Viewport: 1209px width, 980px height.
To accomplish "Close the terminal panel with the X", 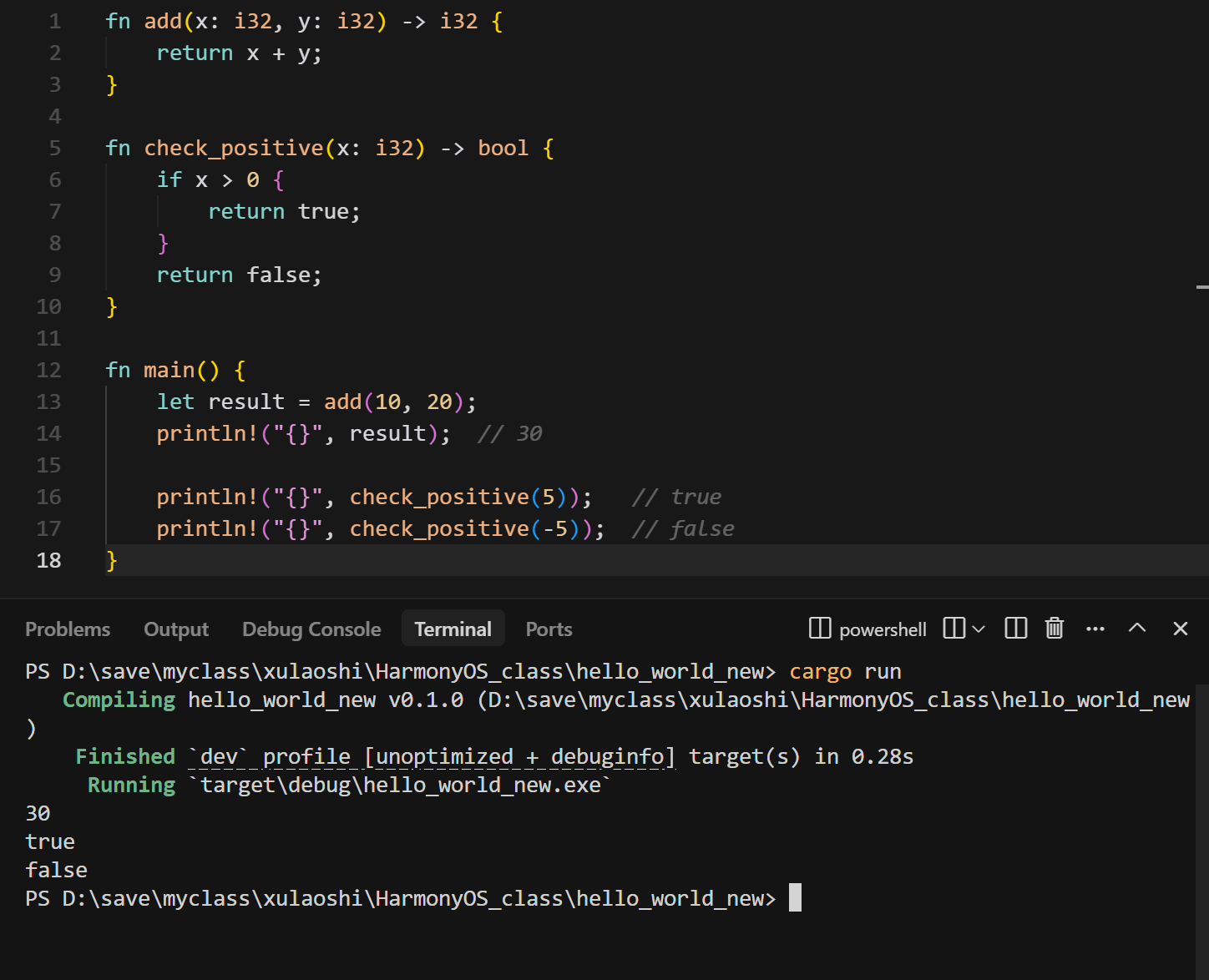I will [x=1181, y=629].
